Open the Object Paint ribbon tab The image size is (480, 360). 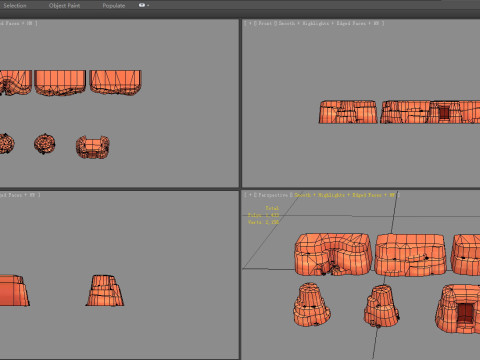pos(64,6)
